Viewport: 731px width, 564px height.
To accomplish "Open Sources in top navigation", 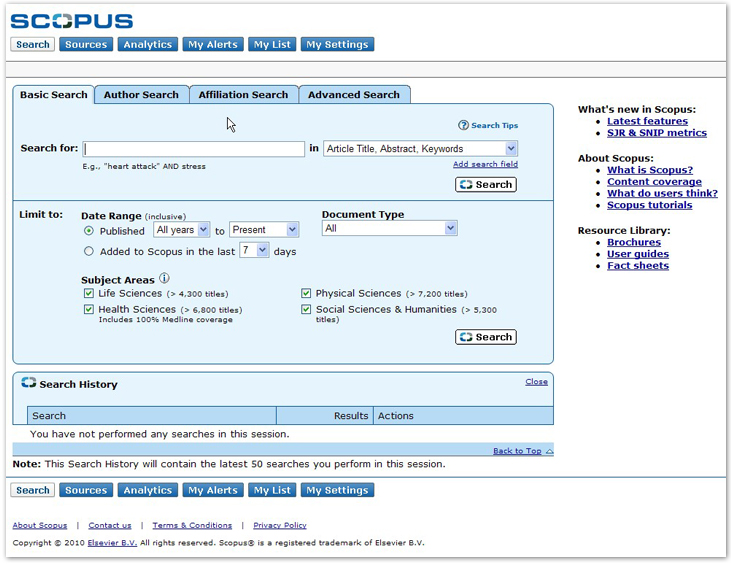I will pyautogui.click(x=86, y=44).
